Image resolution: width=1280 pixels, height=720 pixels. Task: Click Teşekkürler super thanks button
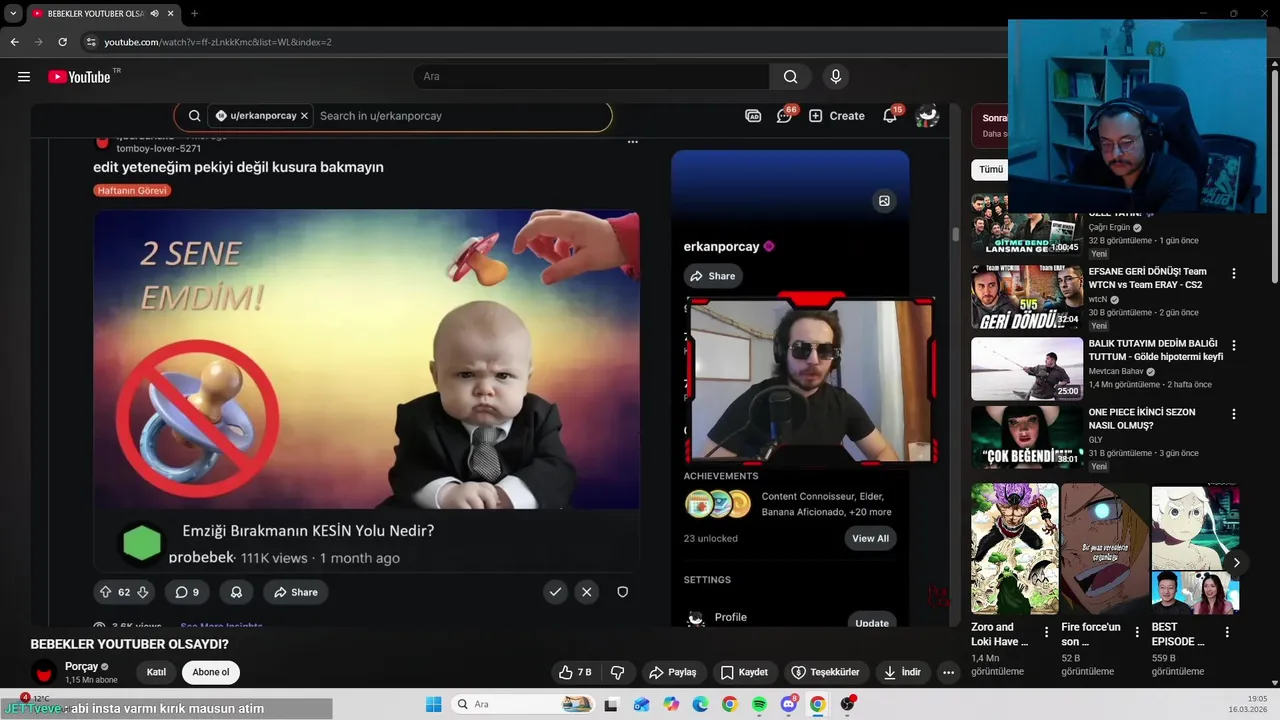pyautogui.click(x=826, y=672)
